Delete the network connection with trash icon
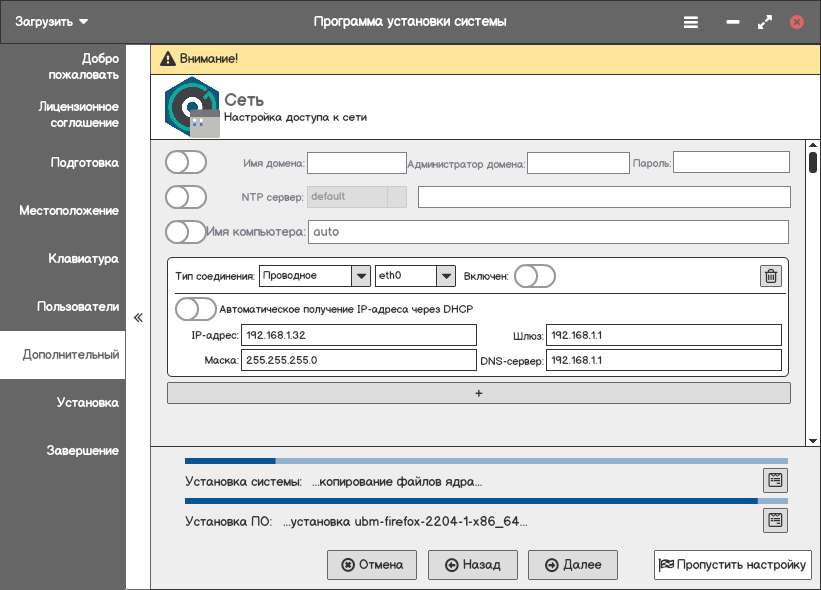The height and width of the screenshot is (590, 821). (x=770, y=276)
